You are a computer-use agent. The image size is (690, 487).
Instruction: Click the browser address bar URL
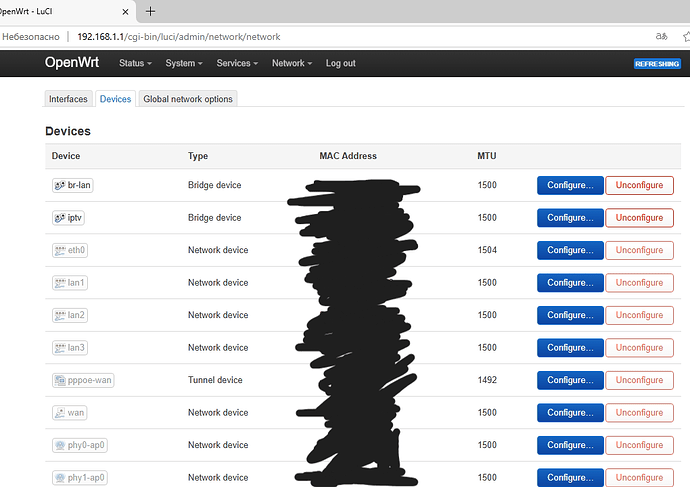click(x=179, y=37)
